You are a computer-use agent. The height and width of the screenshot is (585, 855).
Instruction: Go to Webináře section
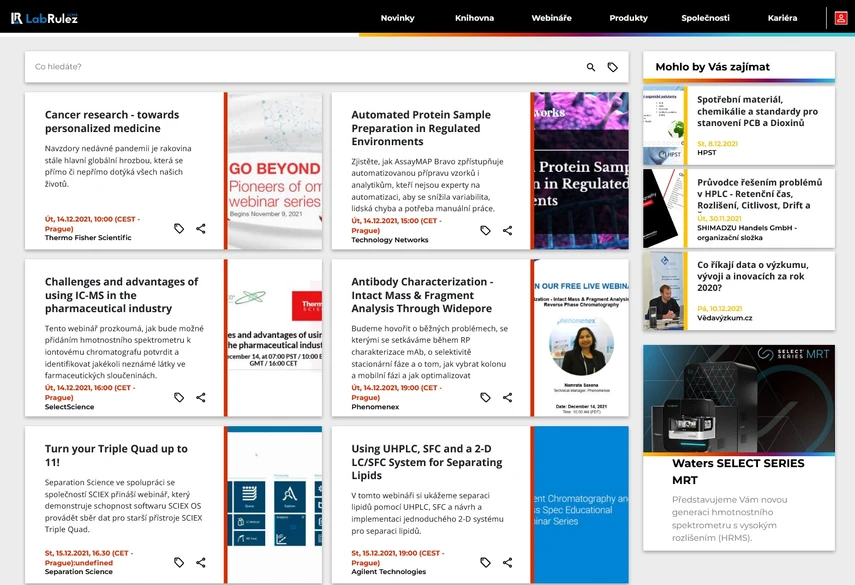[551, 18]
